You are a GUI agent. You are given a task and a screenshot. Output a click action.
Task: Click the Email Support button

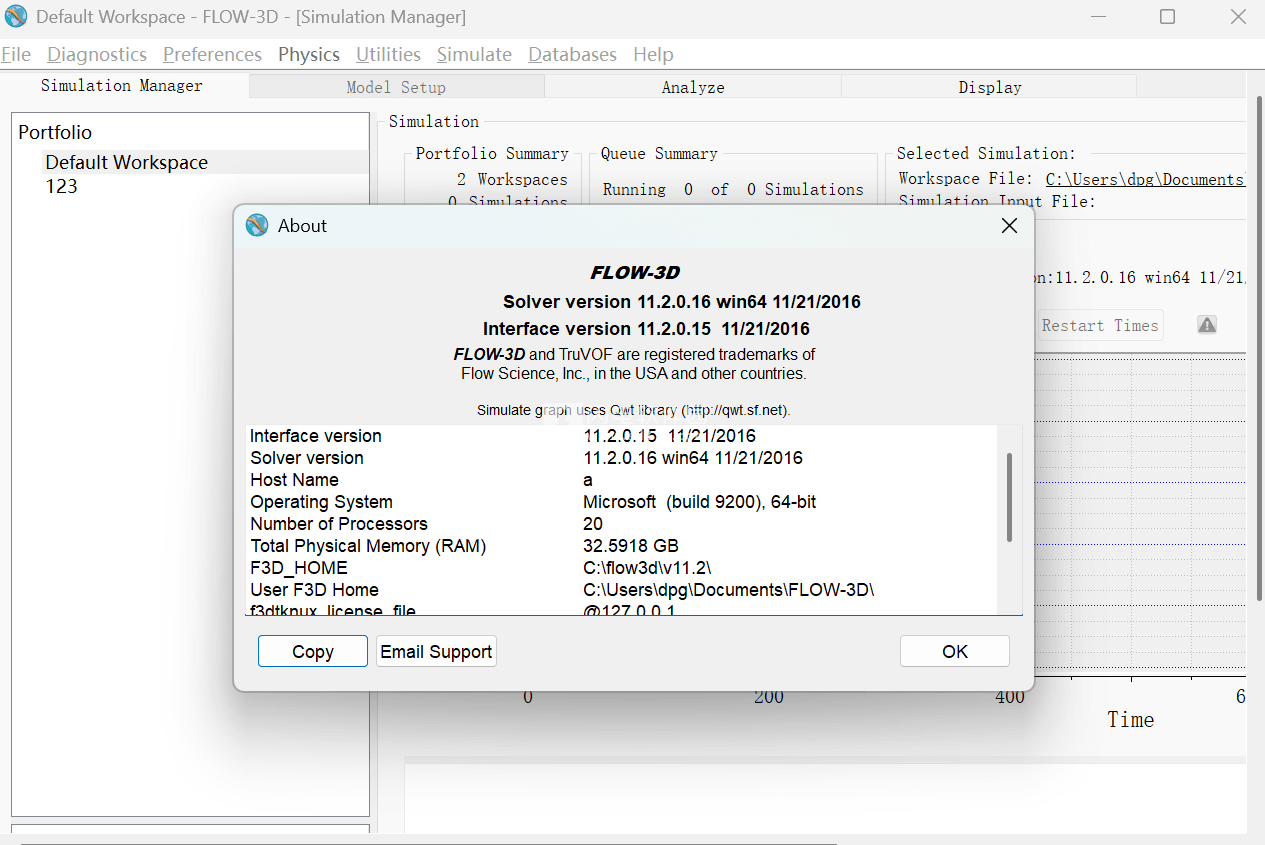436,651
